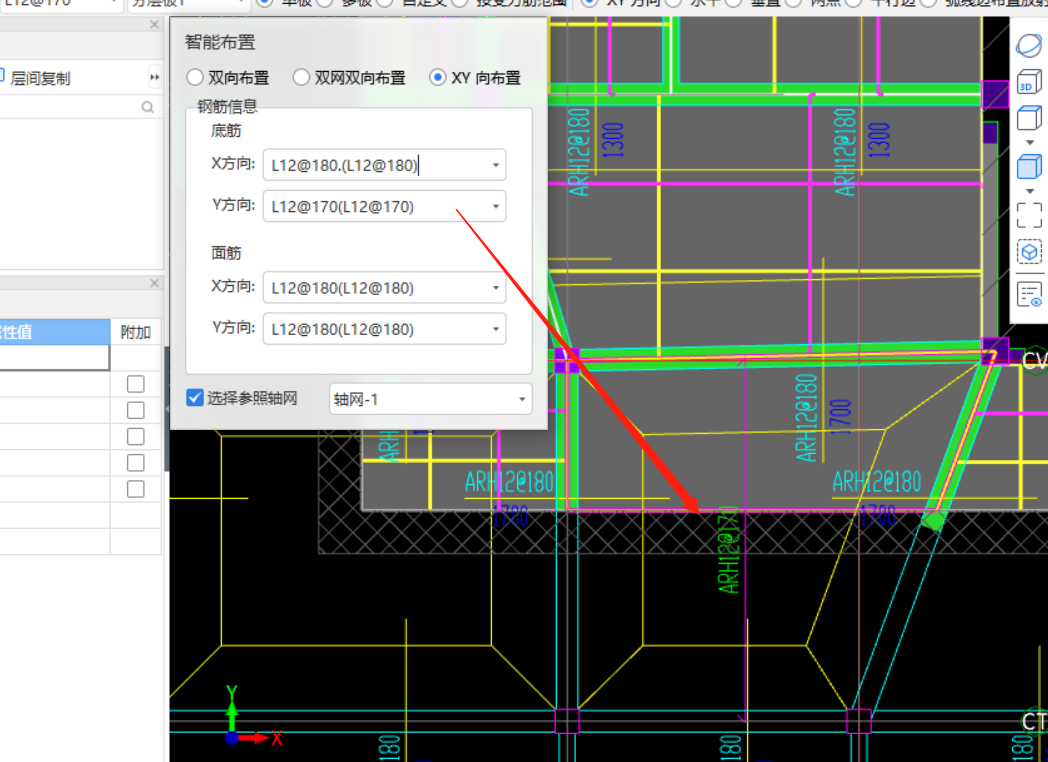Screen dimensions: 1048x762
Task: Click the 钢筋信息 group label
Action: [x=227, y=106]
